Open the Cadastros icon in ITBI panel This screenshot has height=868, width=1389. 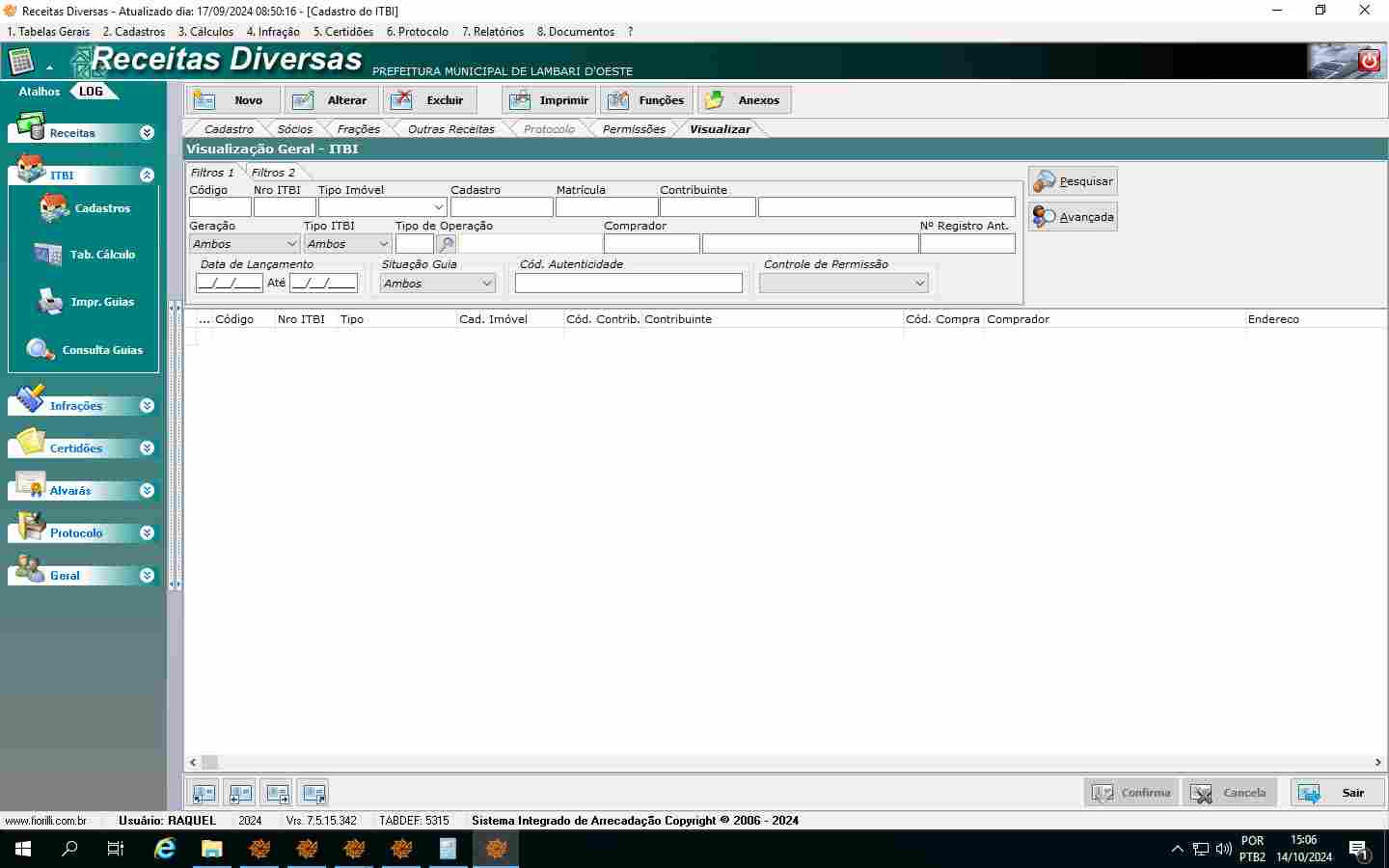pyautogui.click(x=55, y=208)
